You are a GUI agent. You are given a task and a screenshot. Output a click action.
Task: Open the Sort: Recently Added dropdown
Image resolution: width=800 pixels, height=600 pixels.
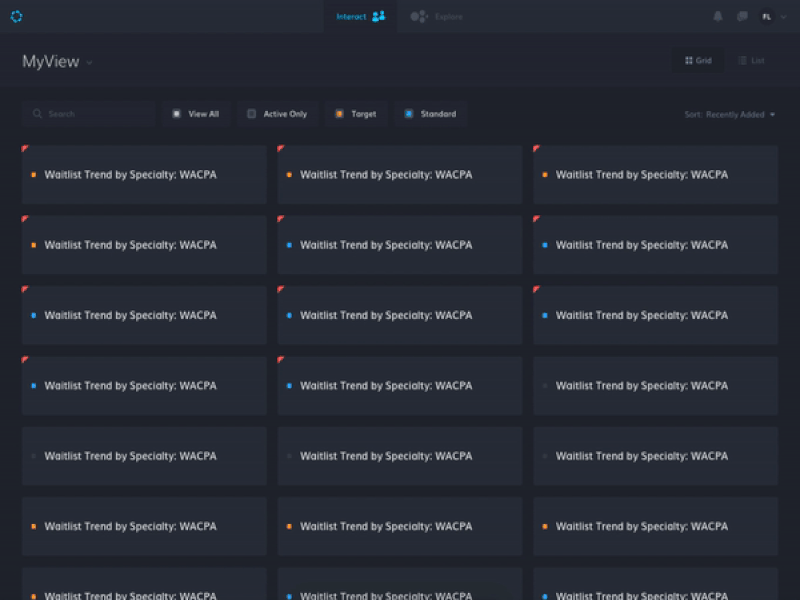(x=730, y=115)
